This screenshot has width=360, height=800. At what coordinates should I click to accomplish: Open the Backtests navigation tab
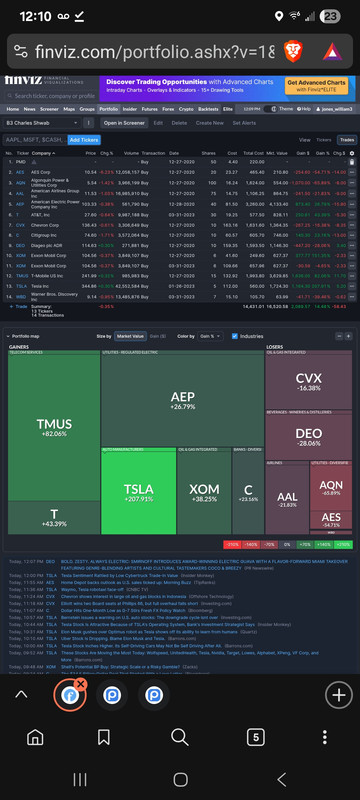[208, 109]
